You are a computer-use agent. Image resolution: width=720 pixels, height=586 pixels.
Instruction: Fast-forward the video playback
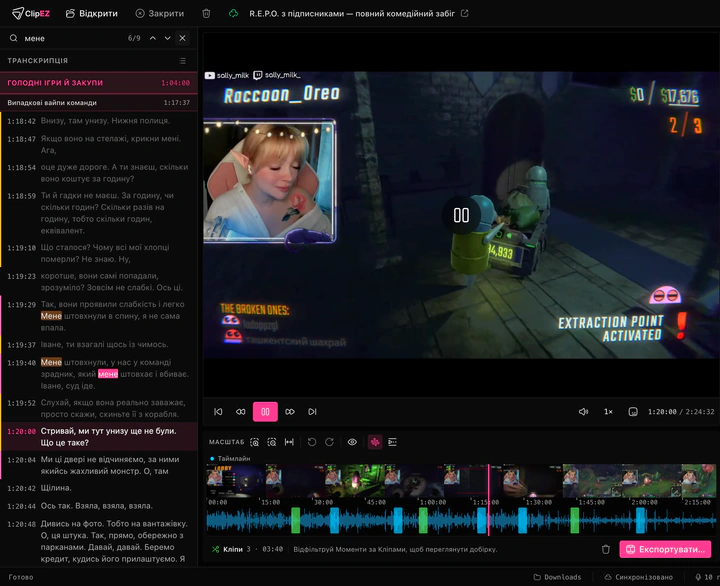click(290, 411)
